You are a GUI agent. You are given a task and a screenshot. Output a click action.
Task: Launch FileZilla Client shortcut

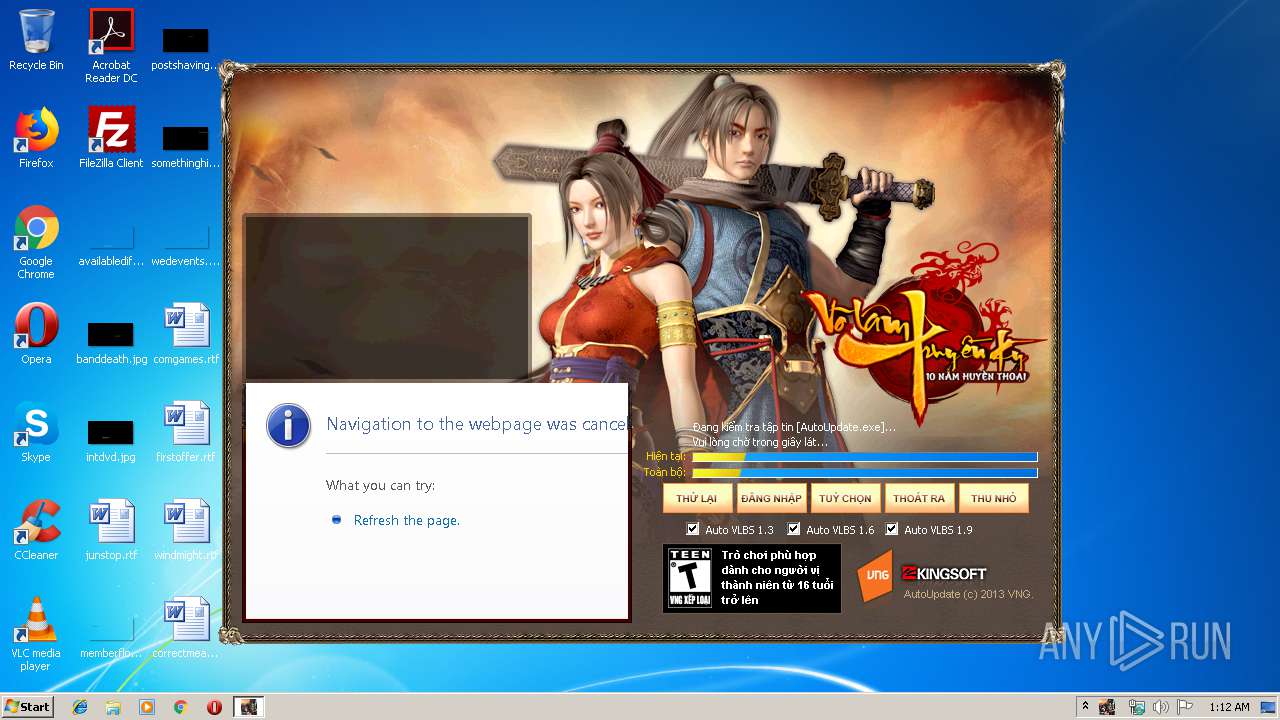click(x=111, y=138)
